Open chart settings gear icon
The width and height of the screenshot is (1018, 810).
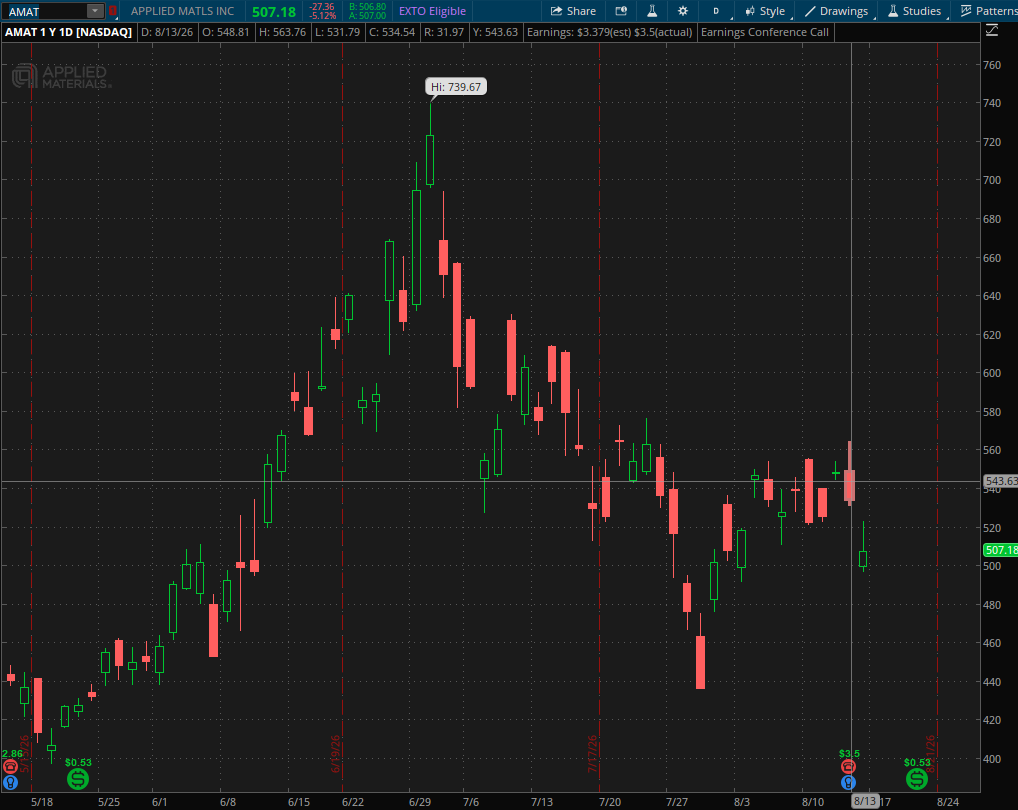(x=682, y=11)
